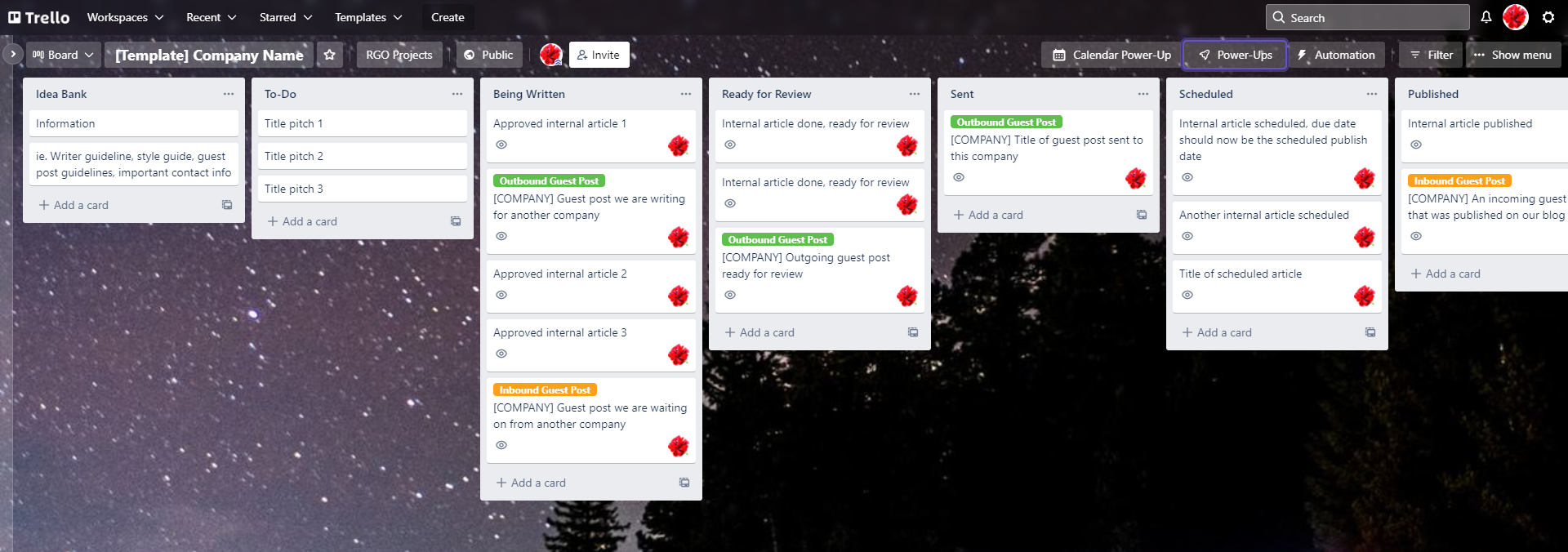Screen dimensions: 1568x552
Task: Invite members to board
Action: tap(599, 55)
